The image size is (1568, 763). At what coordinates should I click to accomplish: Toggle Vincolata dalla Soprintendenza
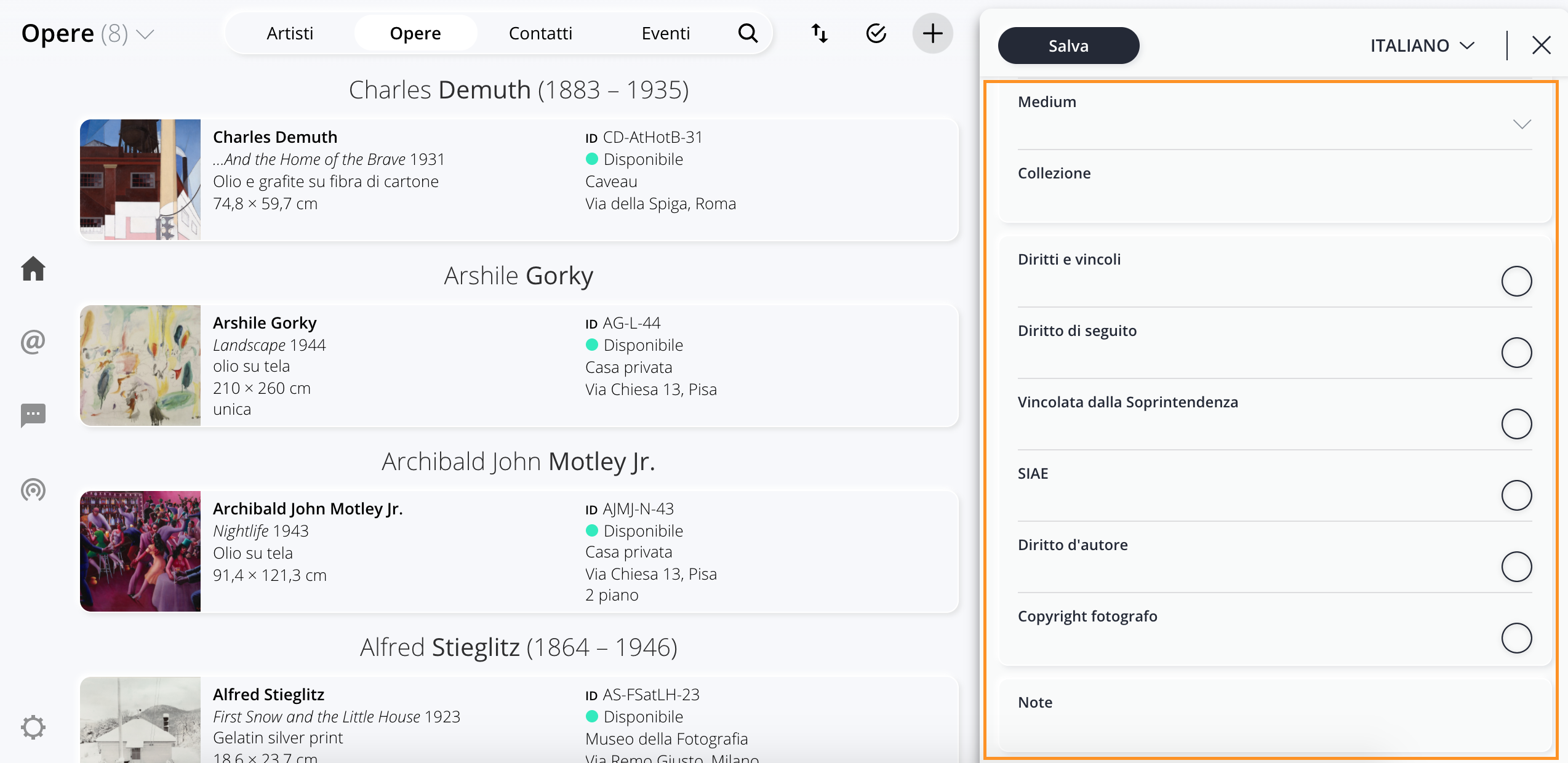coord(1516,424)
